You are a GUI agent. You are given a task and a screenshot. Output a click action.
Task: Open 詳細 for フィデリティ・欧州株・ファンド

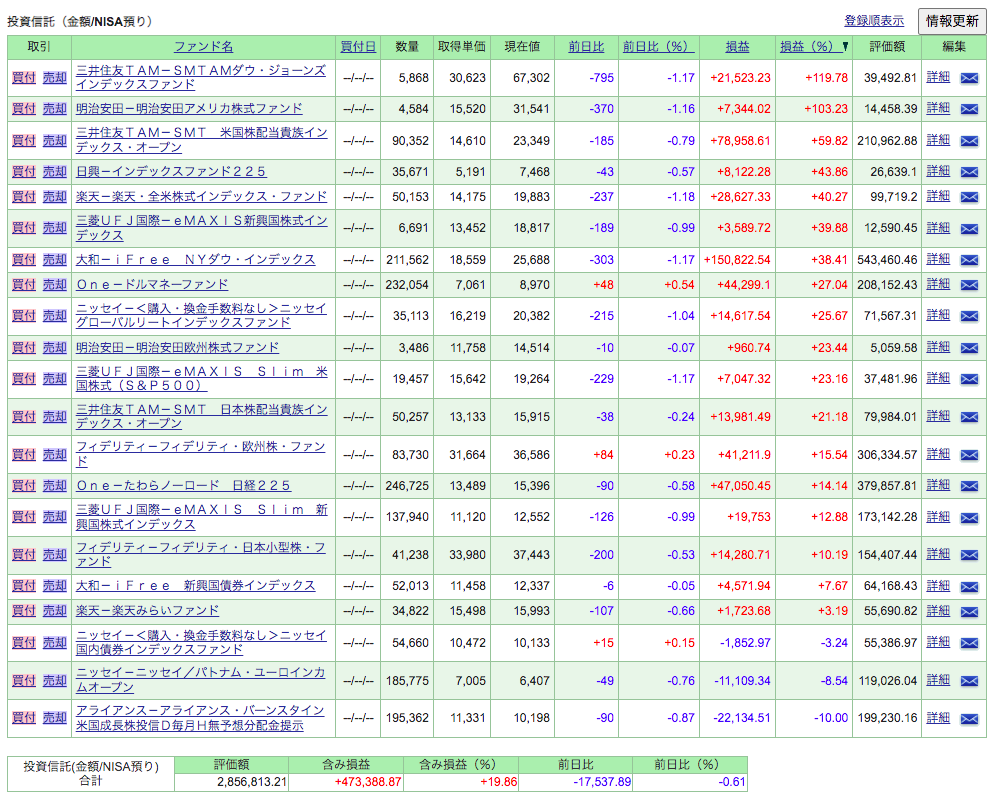(x=938, y=454)
